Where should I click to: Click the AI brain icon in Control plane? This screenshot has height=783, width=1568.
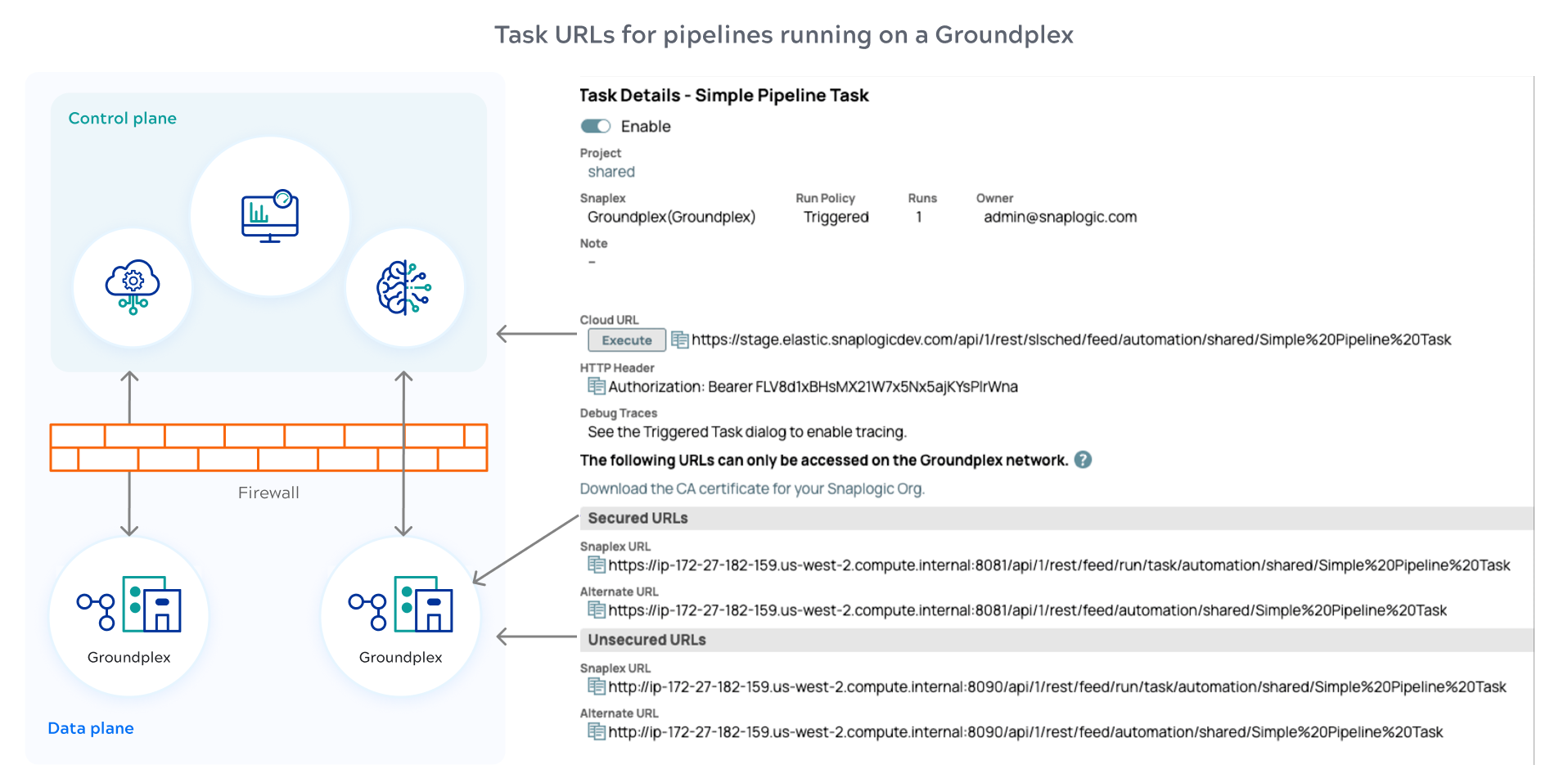point(404,287)
